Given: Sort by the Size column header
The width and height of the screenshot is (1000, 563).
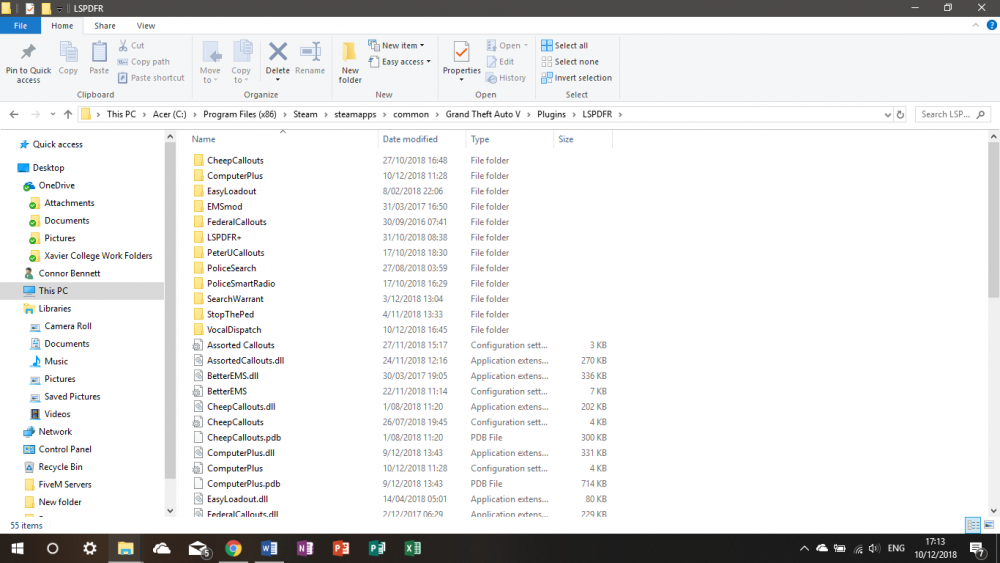Looking at the screenshot, I should 566,139.
